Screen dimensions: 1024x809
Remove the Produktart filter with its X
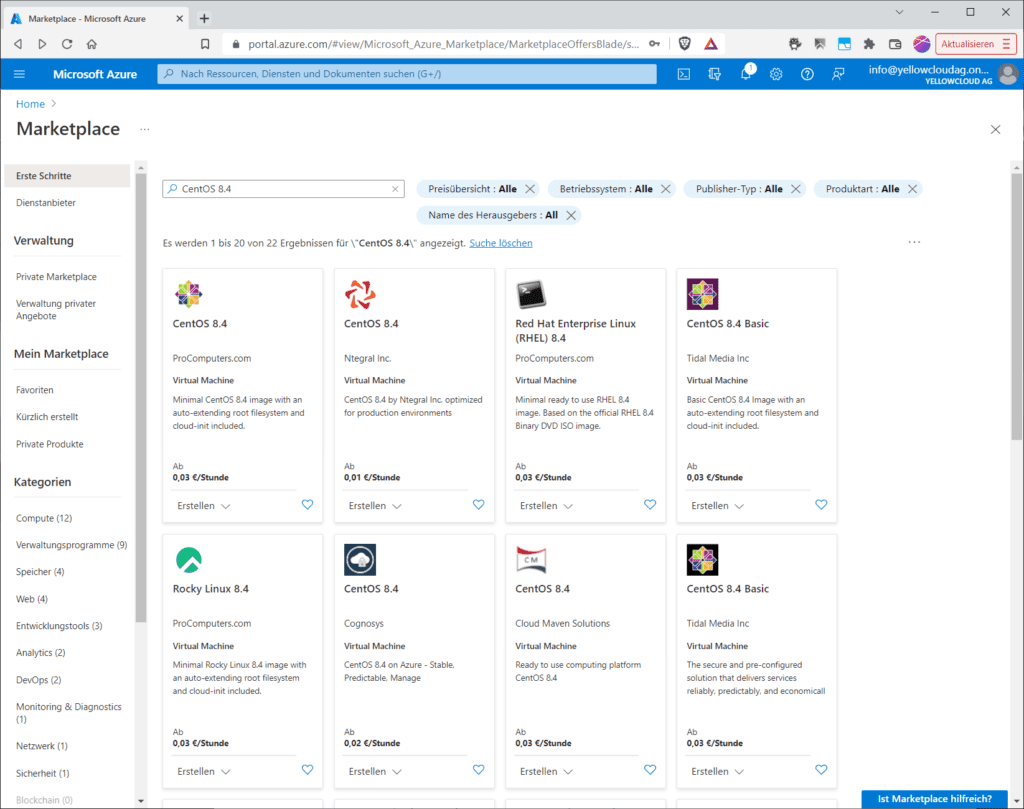coord(912,189)
